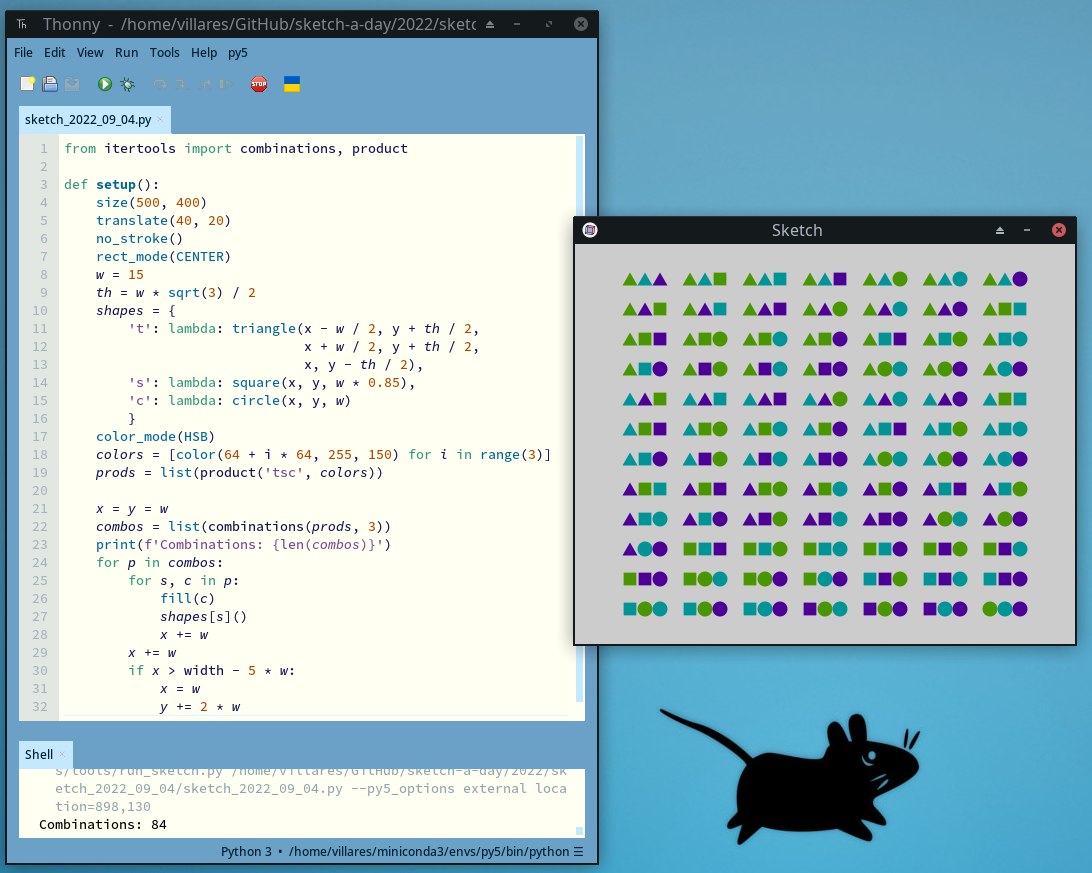This screenshot has height=873, width=1092.
Task: Click the New file icon
Action: (x=28, y=85)
